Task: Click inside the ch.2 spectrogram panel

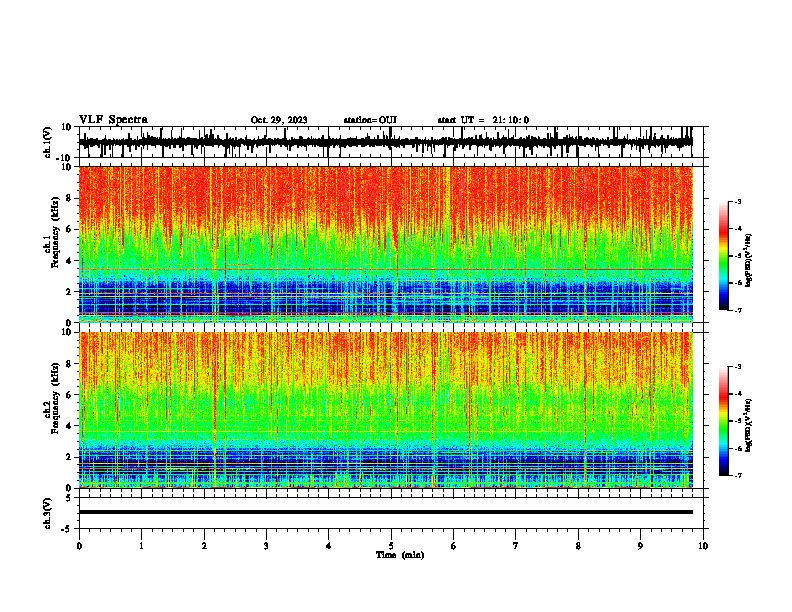Action: point(385,410)
